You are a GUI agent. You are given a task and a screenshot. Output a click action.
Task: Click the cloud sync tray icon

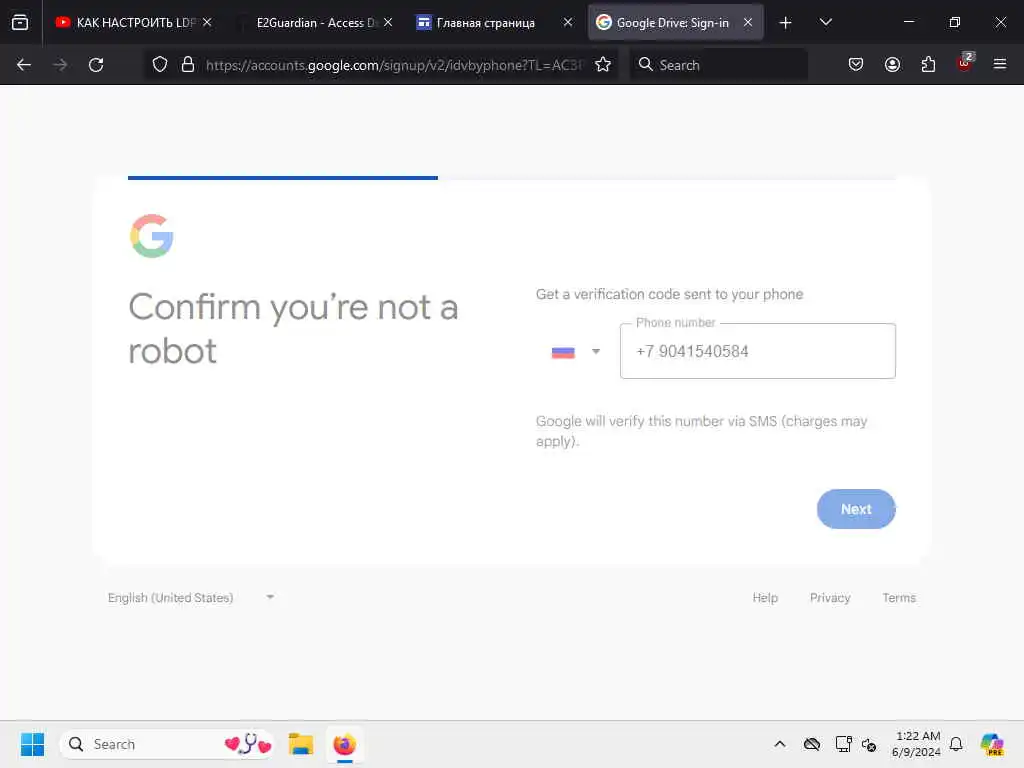(x=812, y=744)
